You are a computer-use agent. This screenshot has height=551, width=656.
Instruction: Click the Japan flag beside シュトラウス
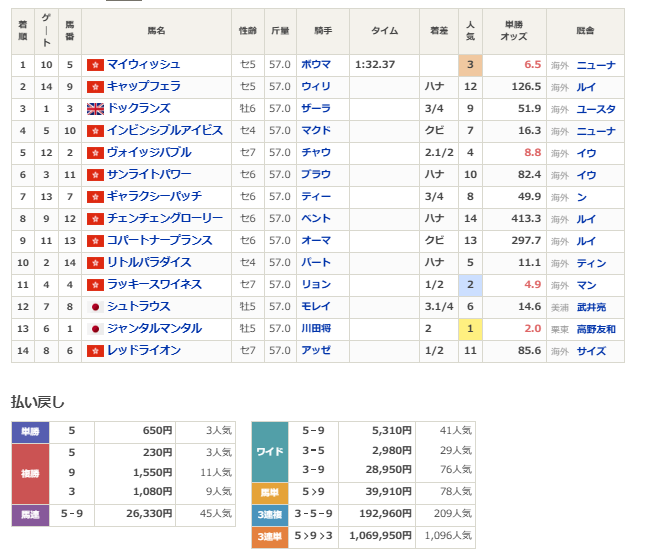click(96, 307)
